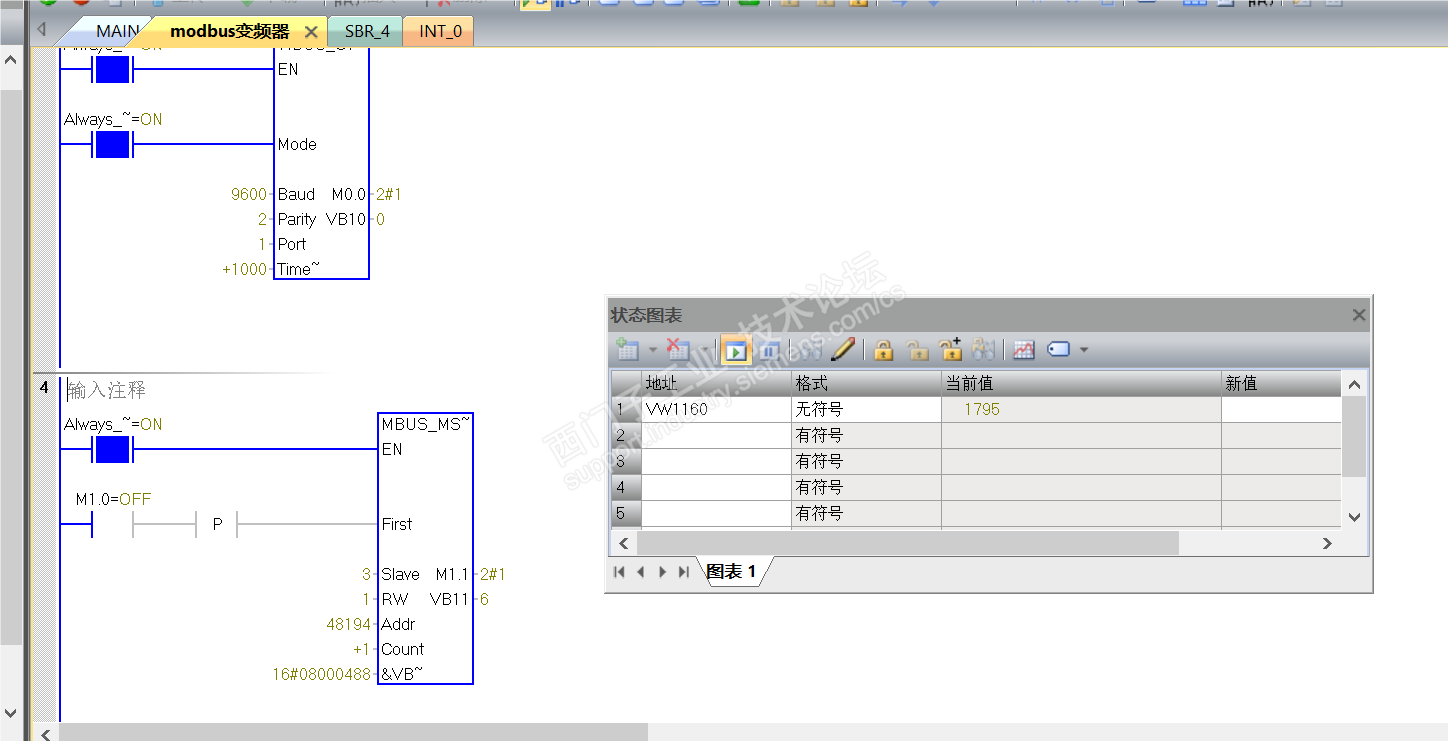The width and height of the screenshot is (1448, 741).
Task: Close the modbus变频器 tab
Action: click(x=311, y=32)
